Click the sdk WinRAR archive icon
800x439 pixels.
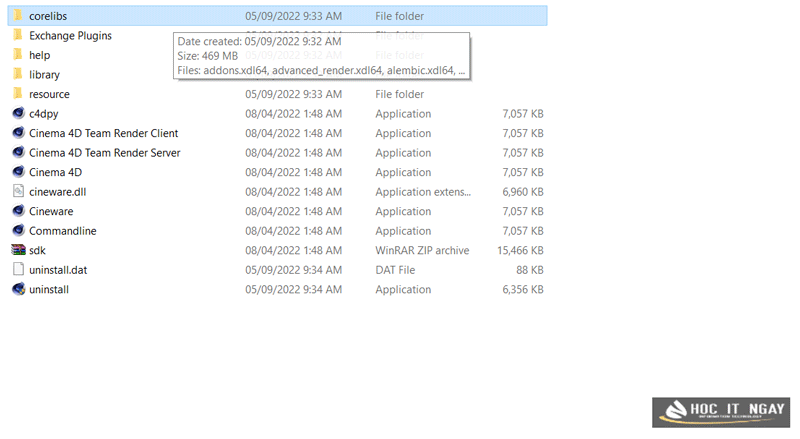point(18,250)
